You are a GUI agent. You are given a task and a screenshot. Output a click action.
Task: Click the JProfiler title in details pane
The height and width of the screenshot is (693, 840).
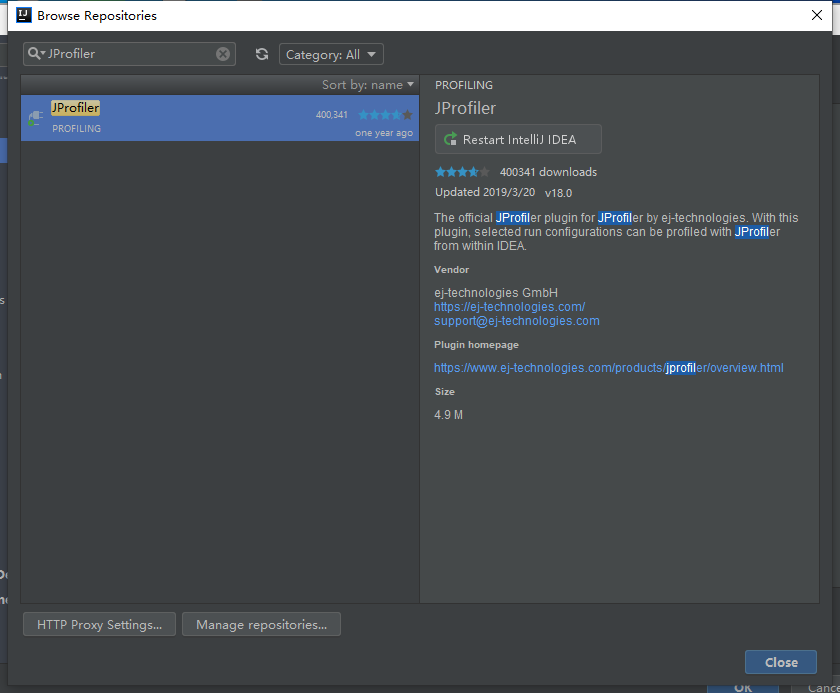pyautogui.click(x=465, y=108)
